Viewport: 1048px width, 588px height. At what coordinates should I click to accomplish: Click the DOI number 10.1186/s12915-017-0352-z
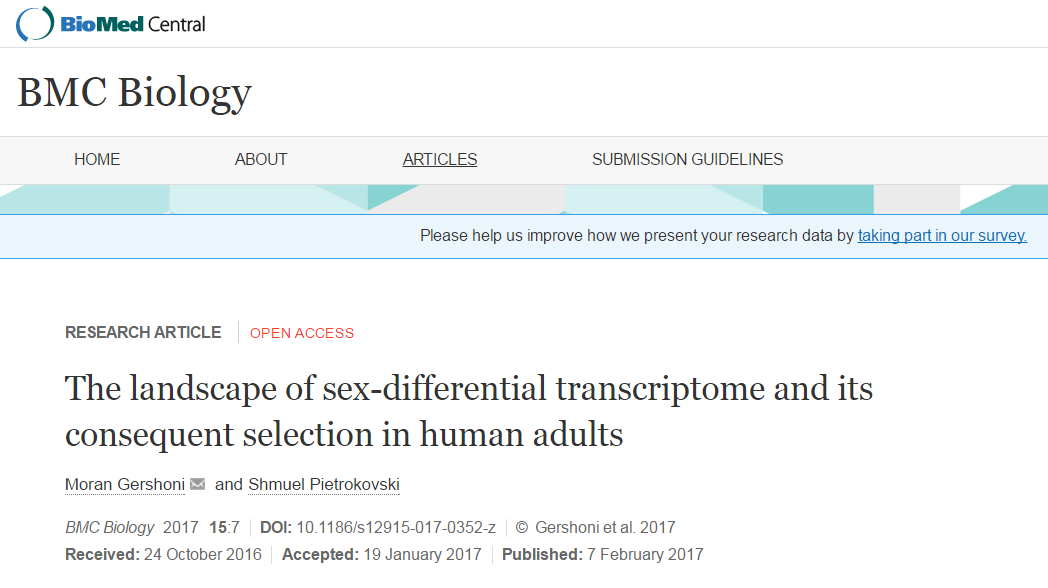pos(396,528)
